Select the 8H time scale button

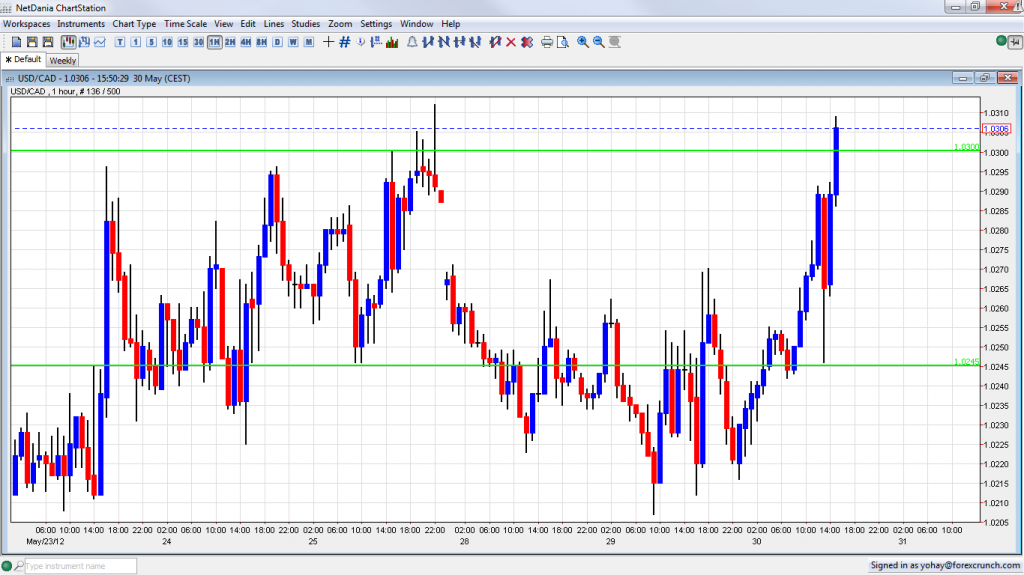[261, 42]
